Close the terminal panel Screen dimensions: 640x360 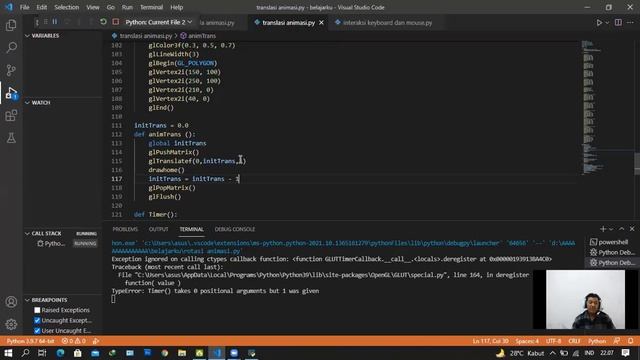click(x=632, y=229)
